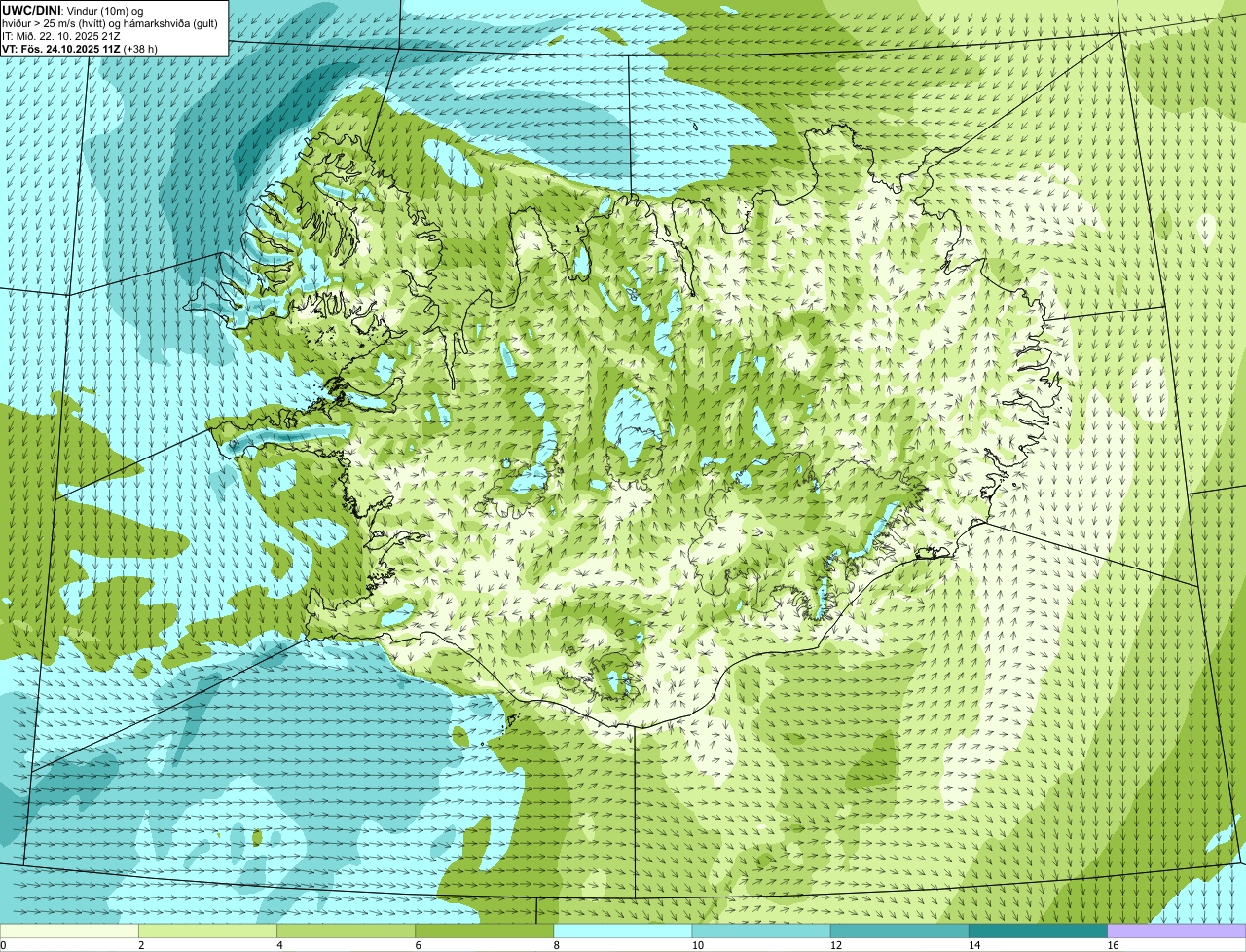Pick the medium teal 12–14 m/s legend swatch
The width and height of the screenshot is (1246, 952).
(899, 931)
